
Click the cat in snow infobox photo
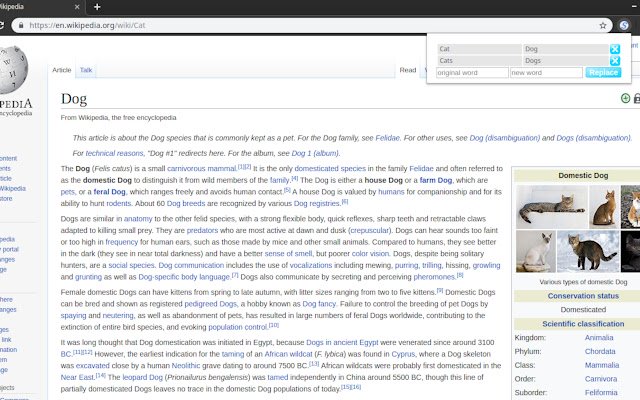588,251
